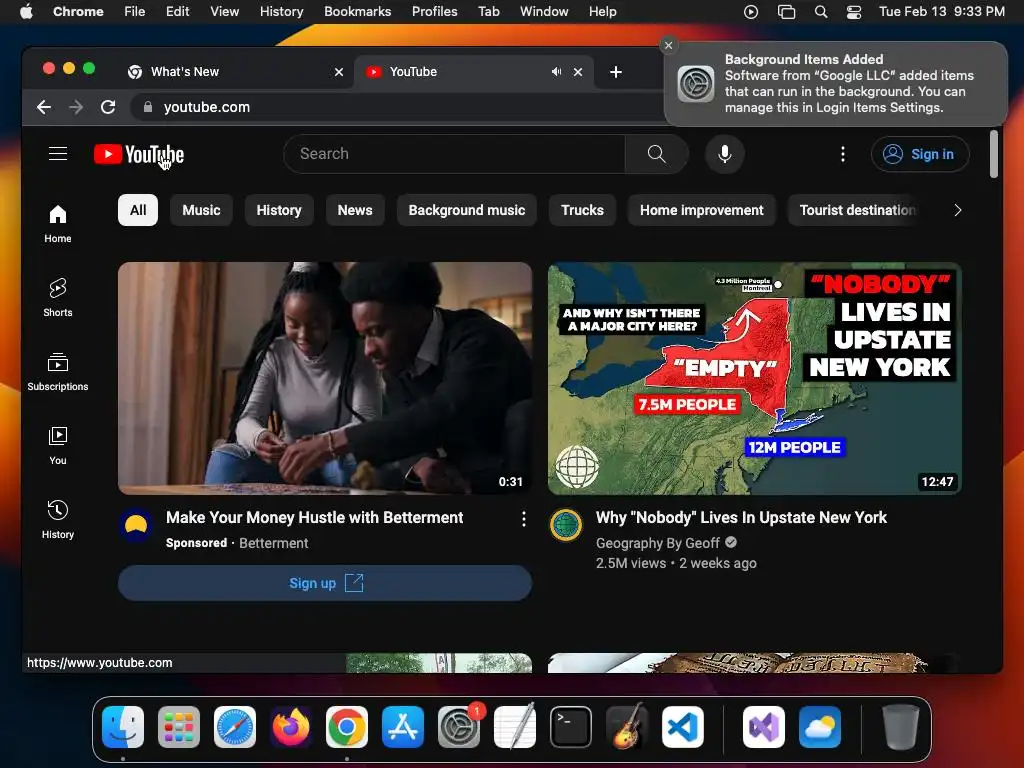Open the Bookmarks menu in menu bar
The height and width of the screenshot is (768, 1024).
357,12
